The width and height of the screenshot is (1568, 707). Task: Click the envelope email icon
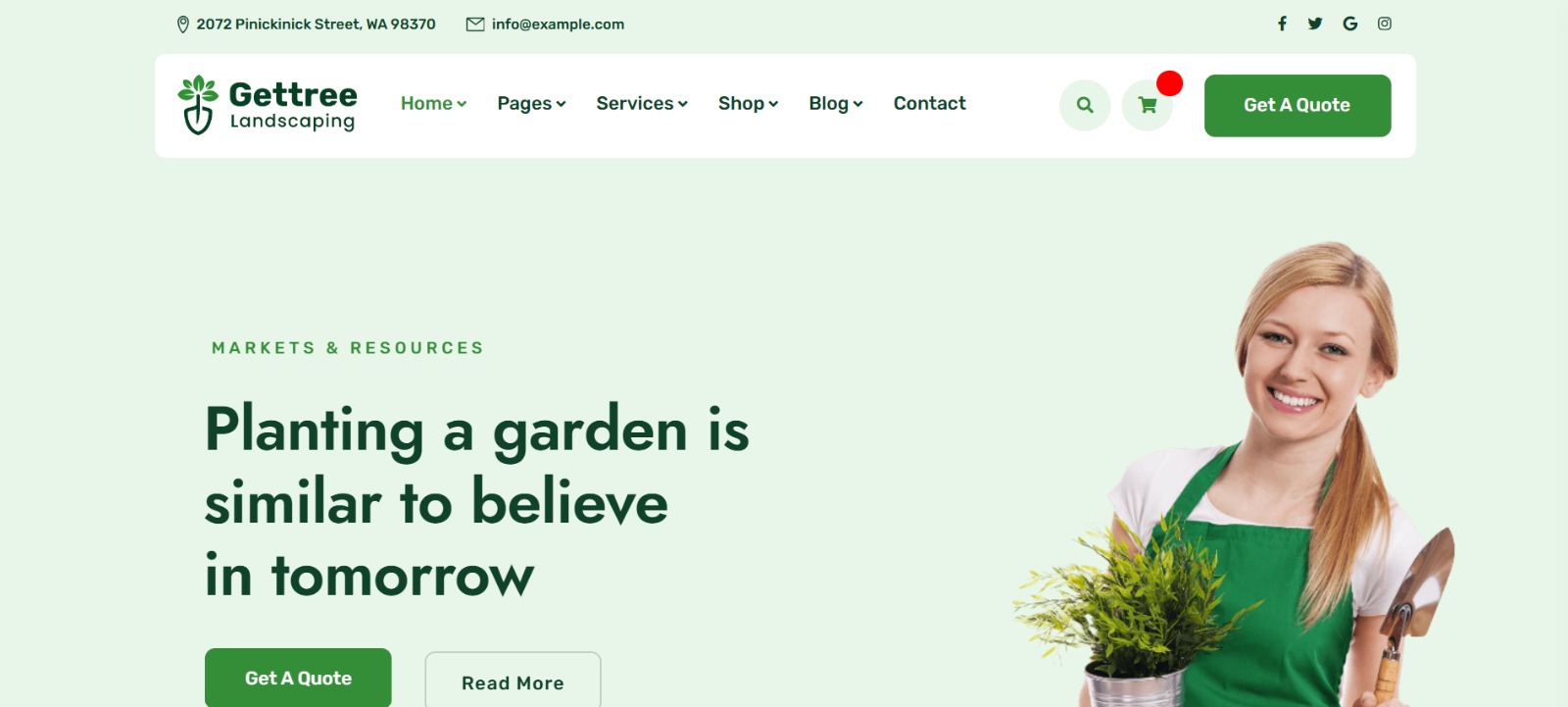(475, 25)
